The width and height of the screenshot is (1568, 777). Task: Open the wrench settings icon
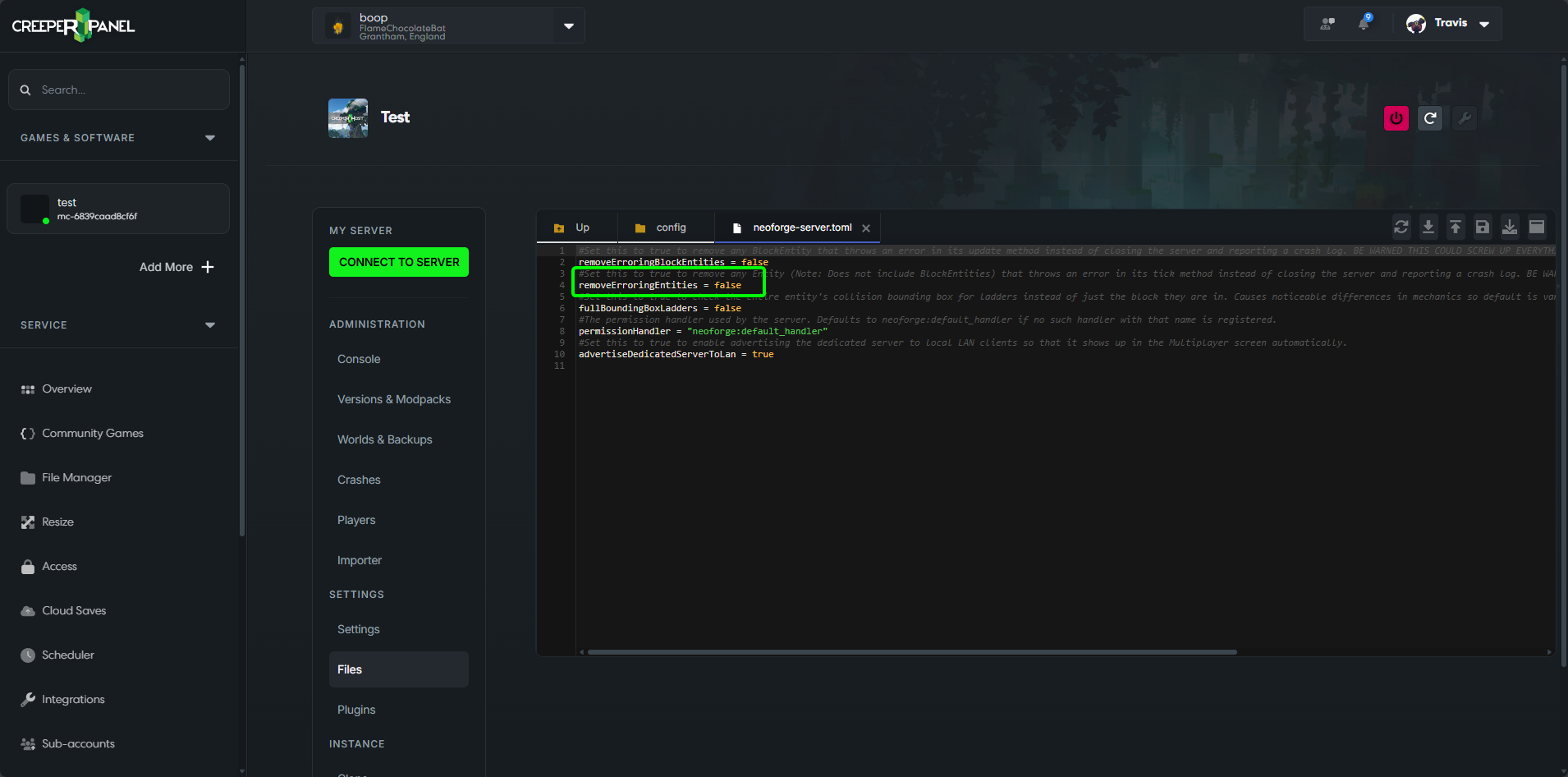pos(1465,118)
